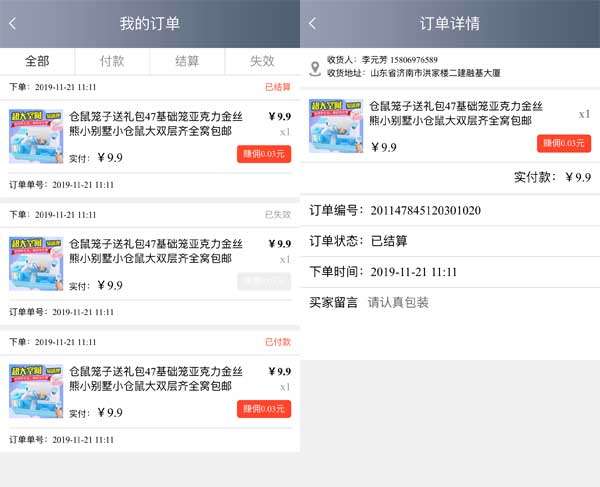Open product thumbnail of 已付款 order

click(x=36, y=391)
